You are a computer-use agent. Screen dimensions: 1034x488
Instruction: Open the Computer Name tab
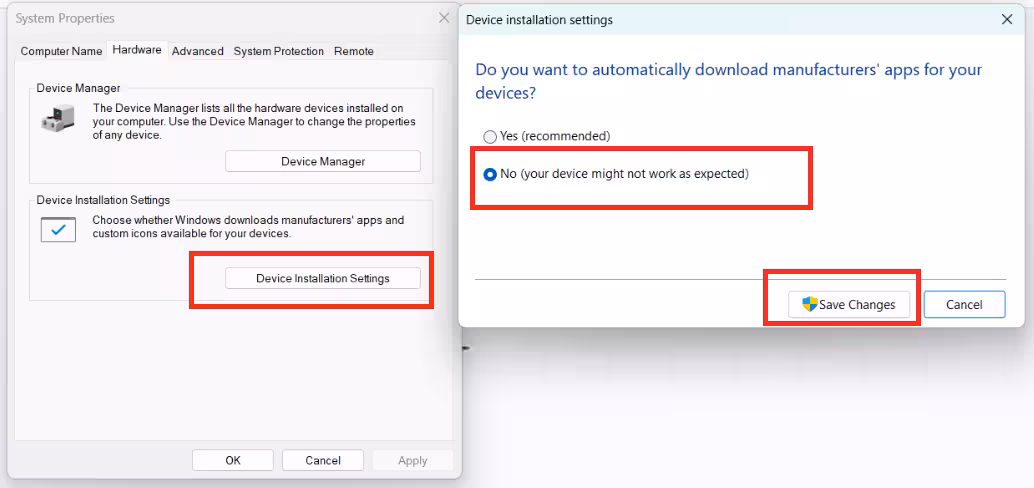[61, 51]
